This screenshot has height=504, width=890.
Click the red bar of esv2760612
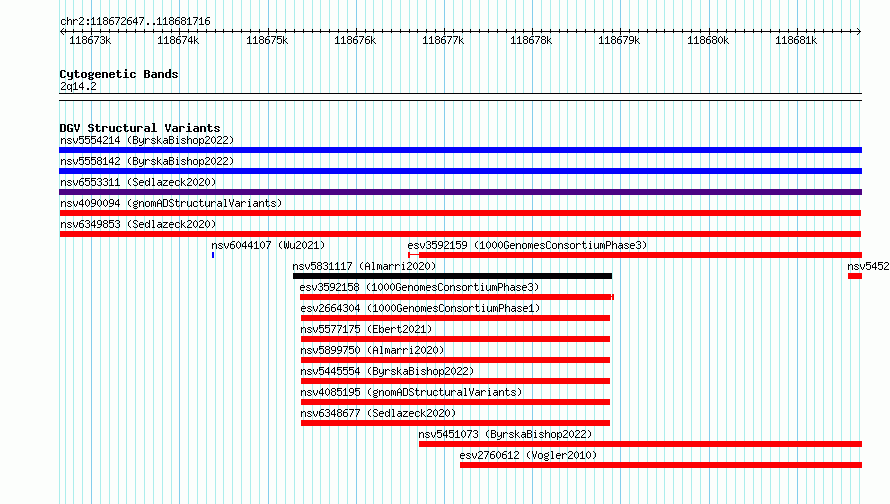661,465
